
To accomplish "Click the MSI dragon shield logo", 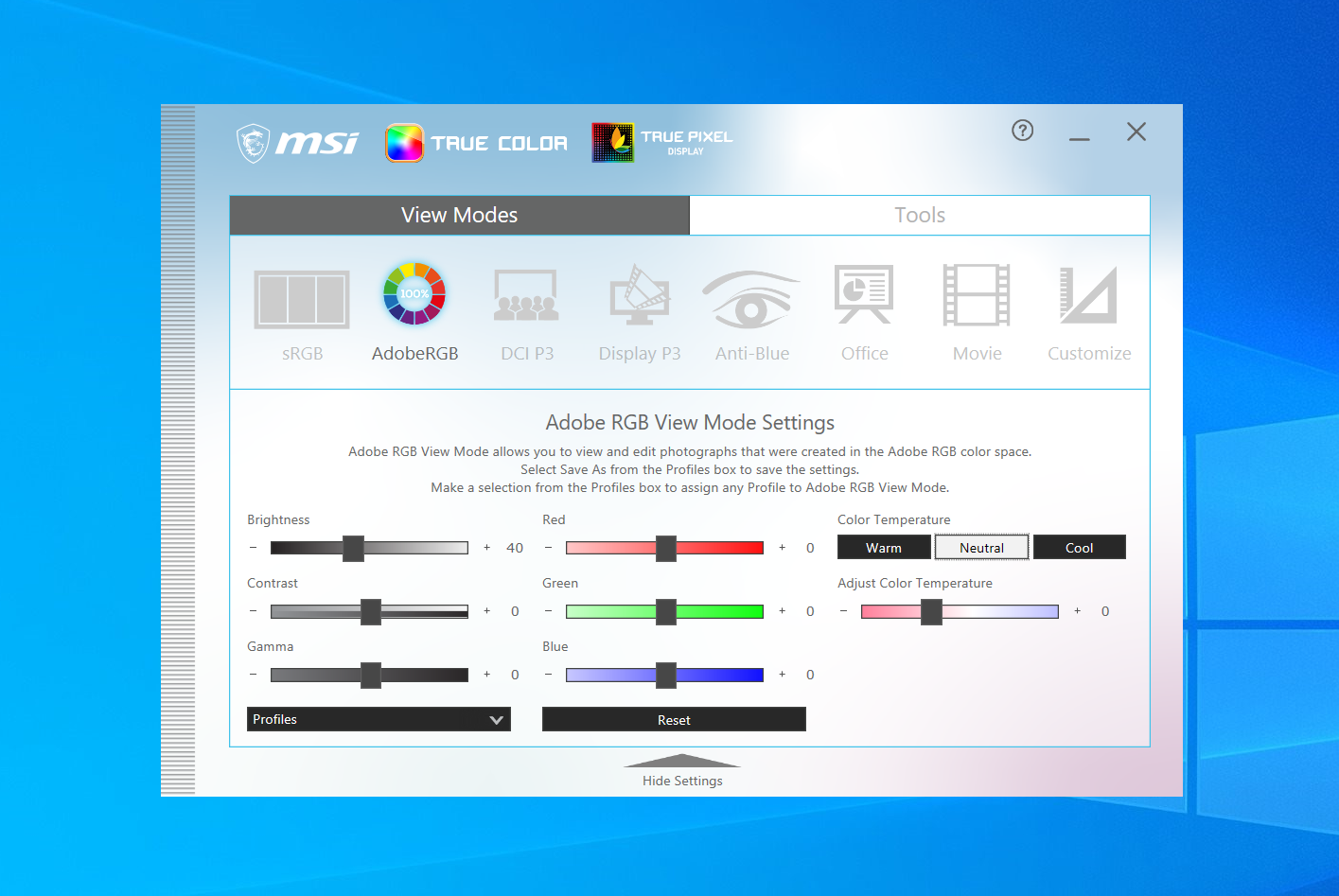I will [253, 143].
